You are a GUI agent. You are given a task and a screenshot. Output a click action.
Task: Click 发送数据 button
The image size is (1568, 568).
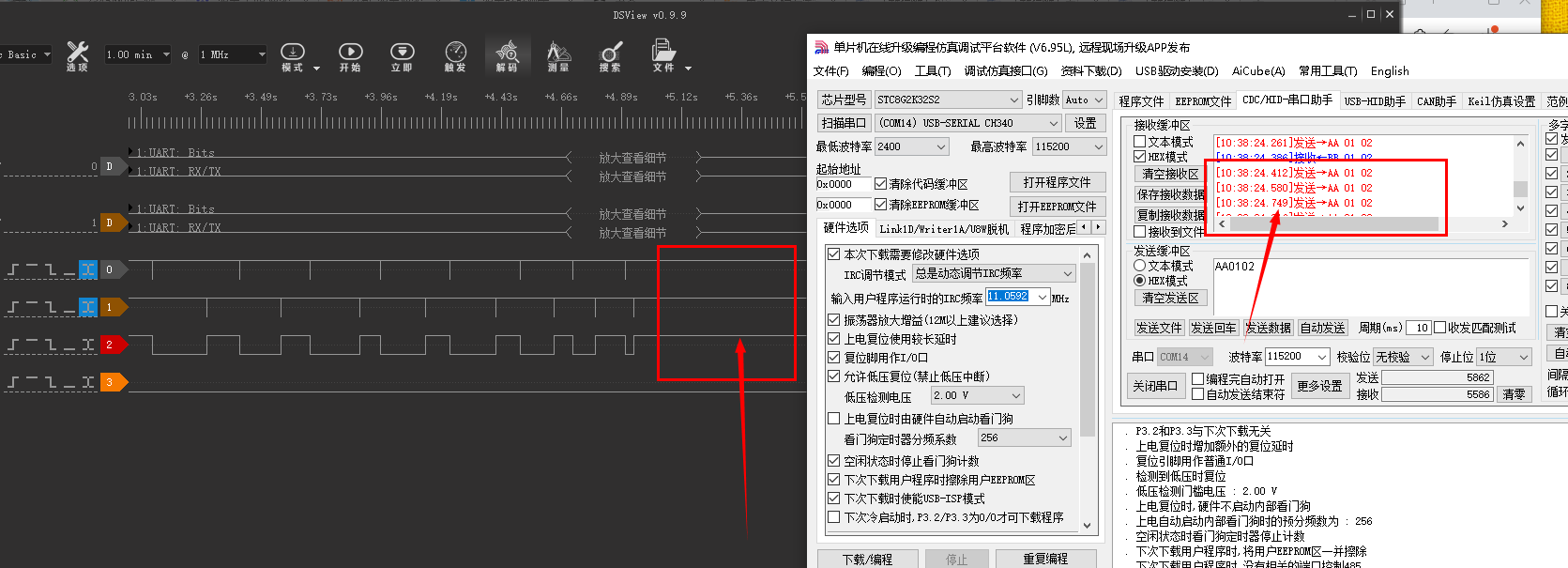pos(1269,328)
